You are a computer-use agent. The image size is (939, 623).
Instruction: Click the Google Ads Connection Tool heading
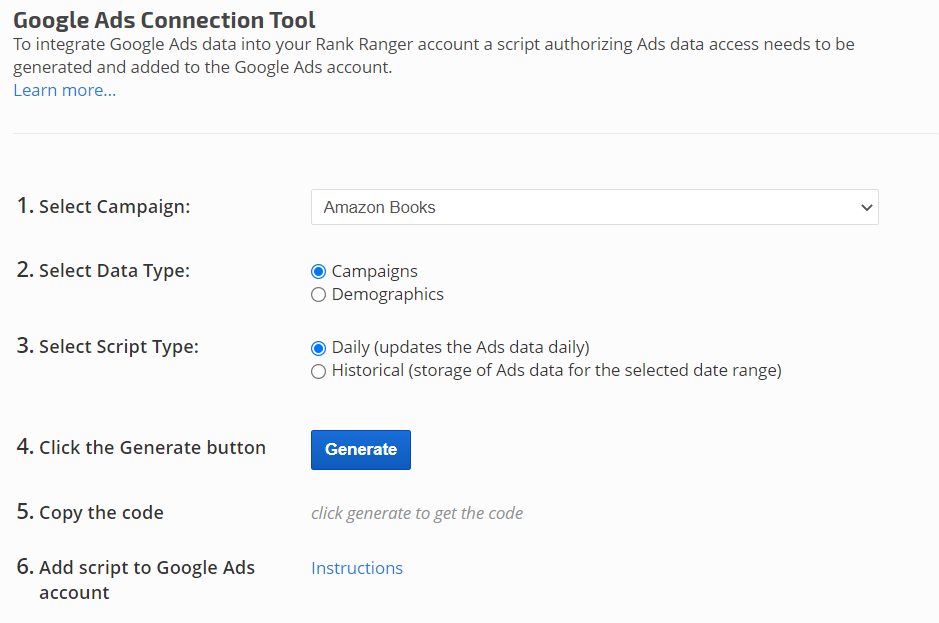click(164, 19)
